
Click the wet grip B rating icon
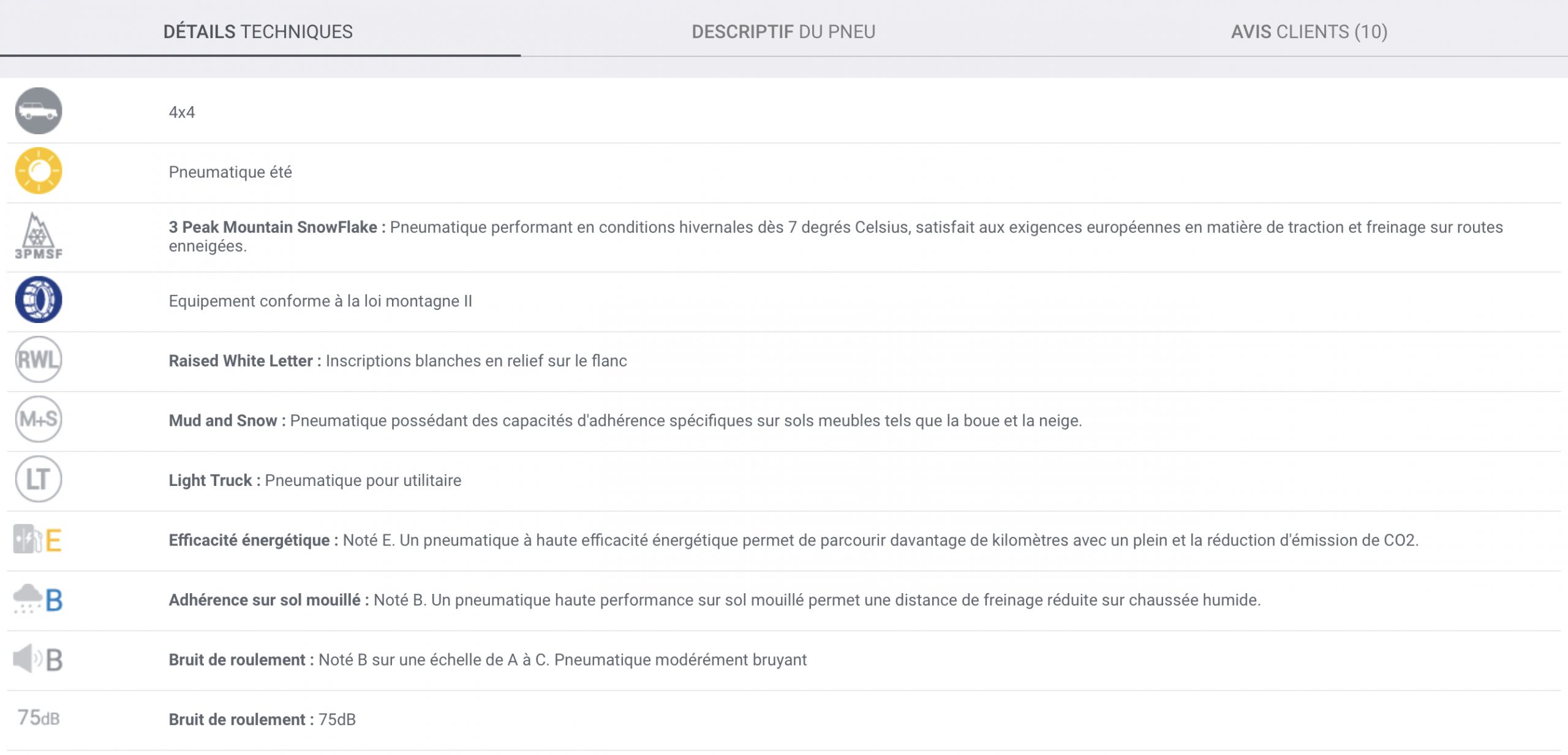[38, 599]
